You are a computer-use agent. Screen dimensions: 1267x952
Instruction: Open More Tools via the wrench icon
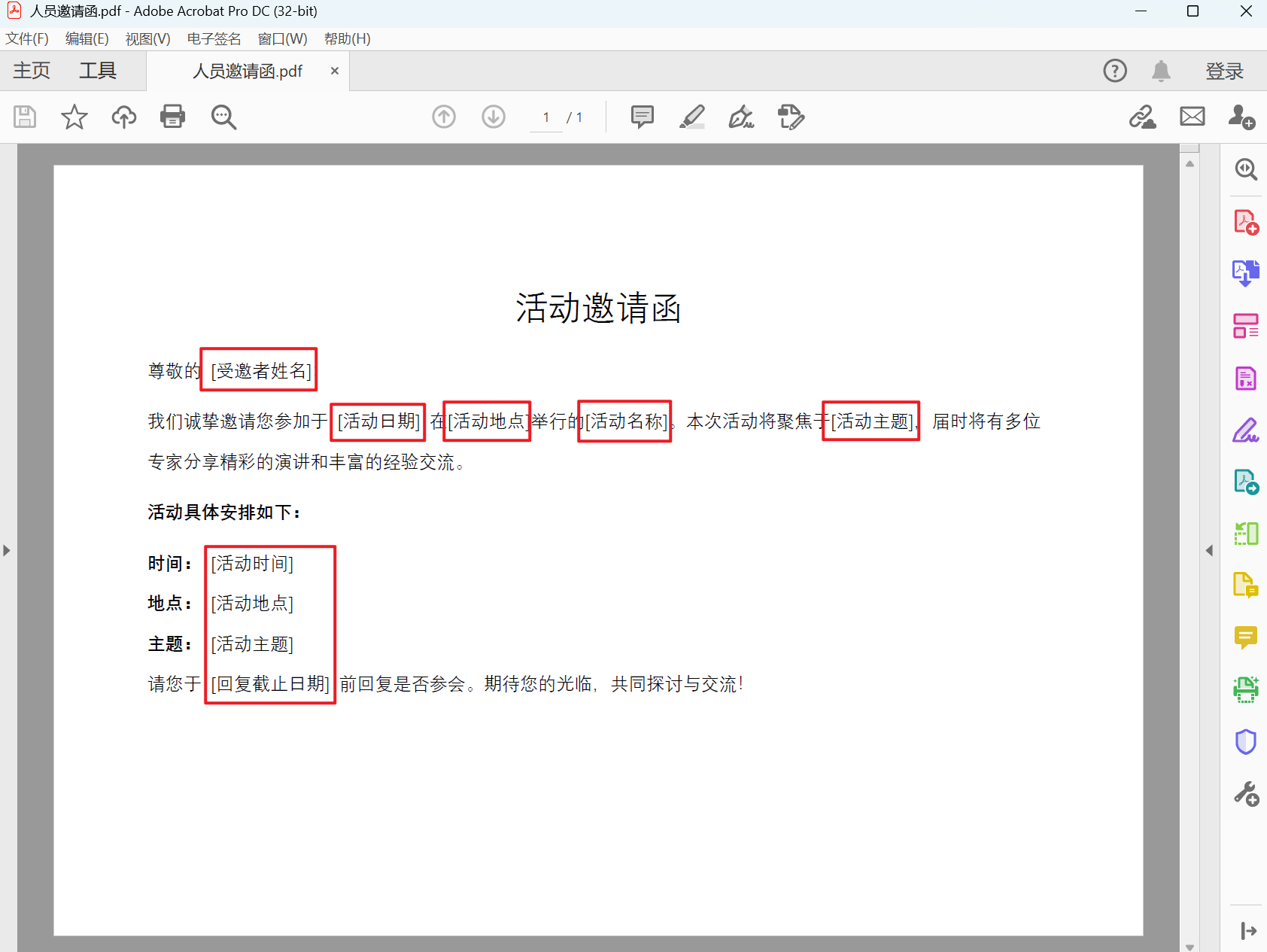(x=1245, y=792)
